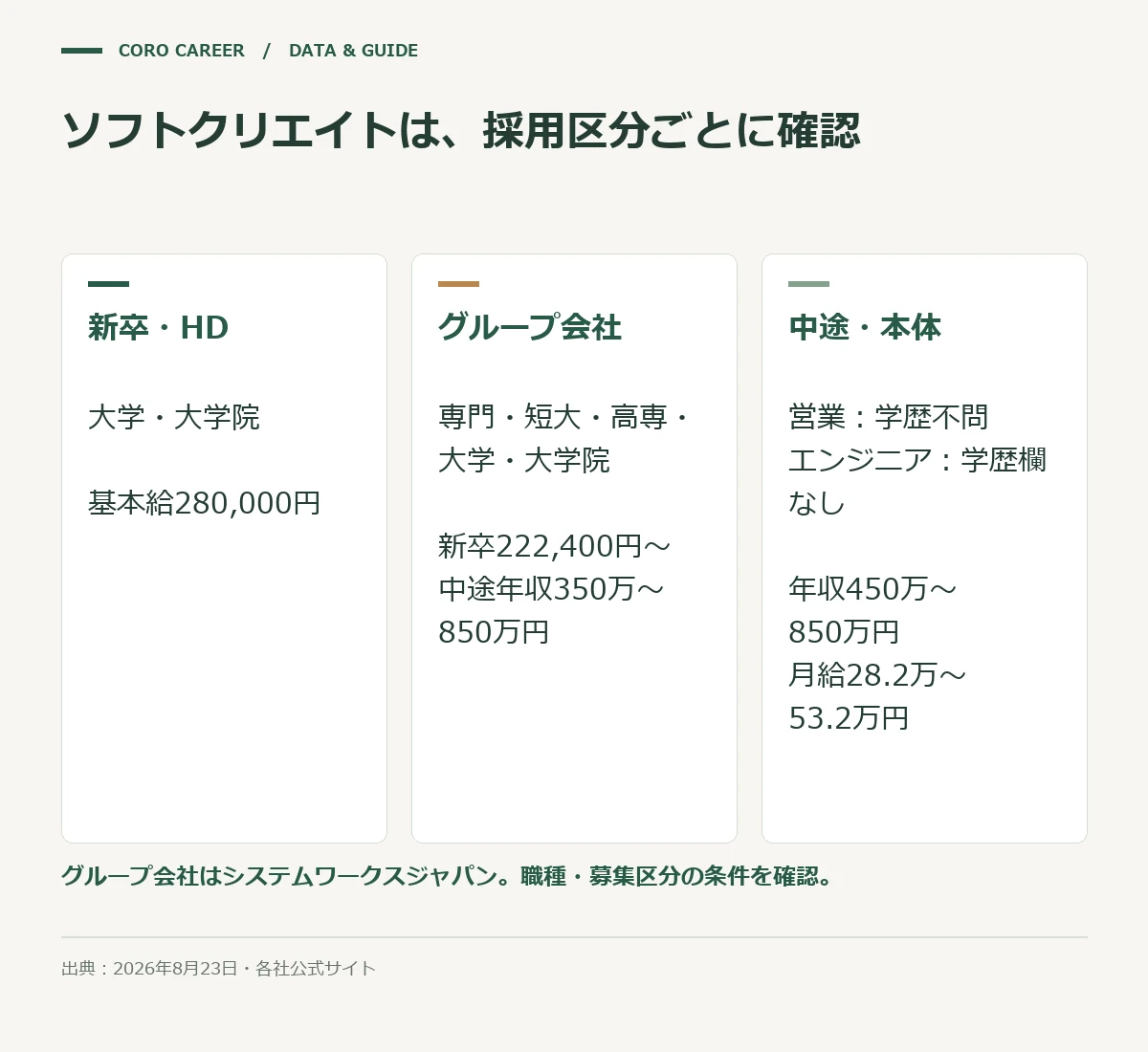Click the source line 出典：2026年8月23日
The image size is (1148, 1052).
218,969
